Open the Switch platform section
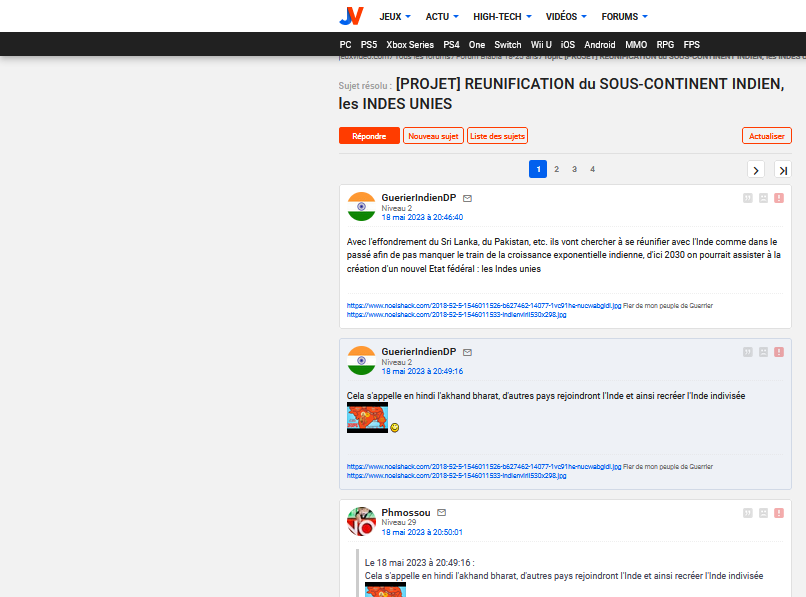 508,45
